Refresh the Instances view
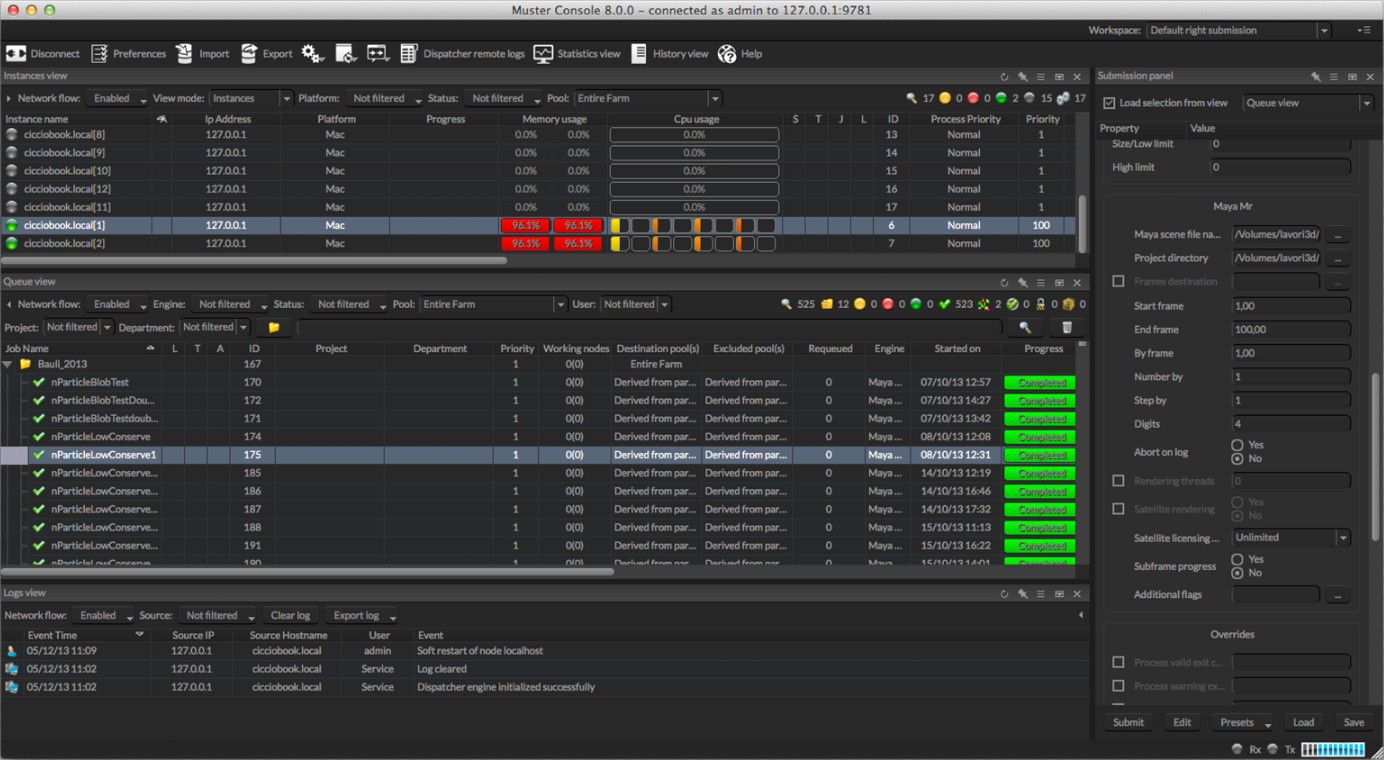The image size is (1384, 760). click(x=1004, y=77)
